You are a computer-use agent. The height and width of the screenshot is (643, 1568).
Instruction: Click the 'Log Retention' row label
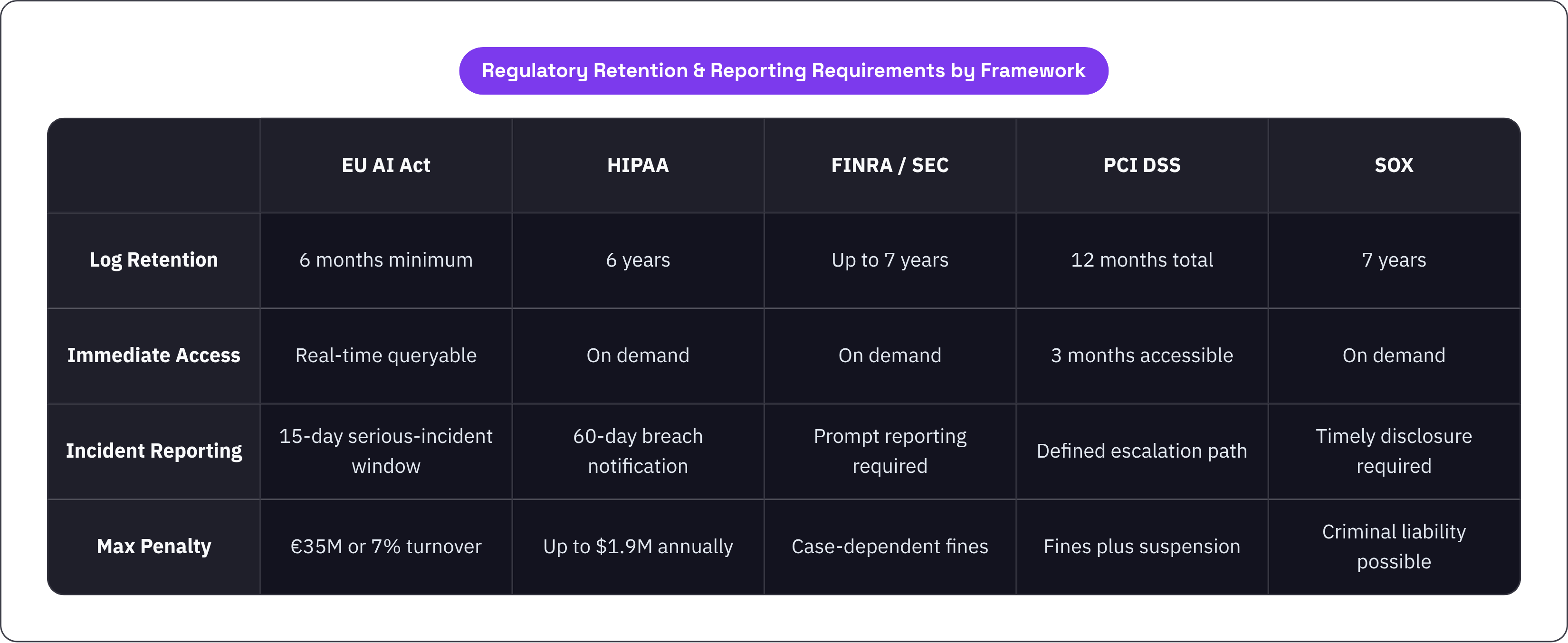tap(154, 260)
